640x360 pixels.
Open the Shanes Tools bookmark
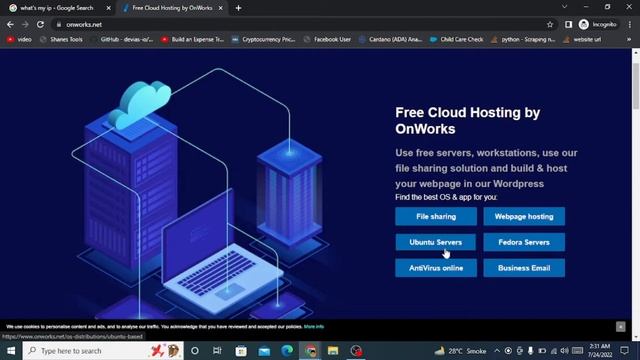point(61,40)
